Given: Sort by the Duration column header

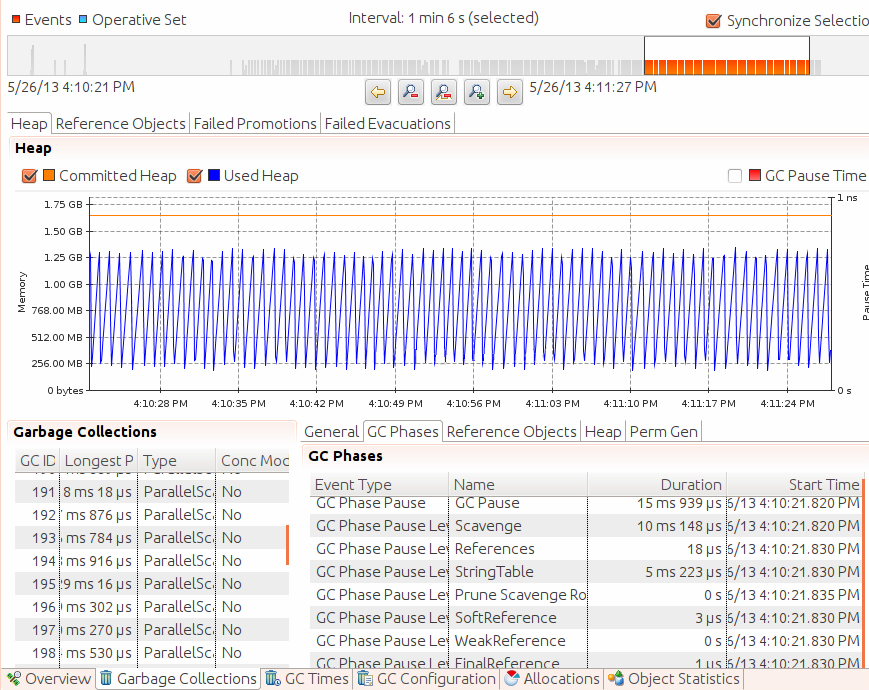Looking at the screenshot, I should 657,484.
